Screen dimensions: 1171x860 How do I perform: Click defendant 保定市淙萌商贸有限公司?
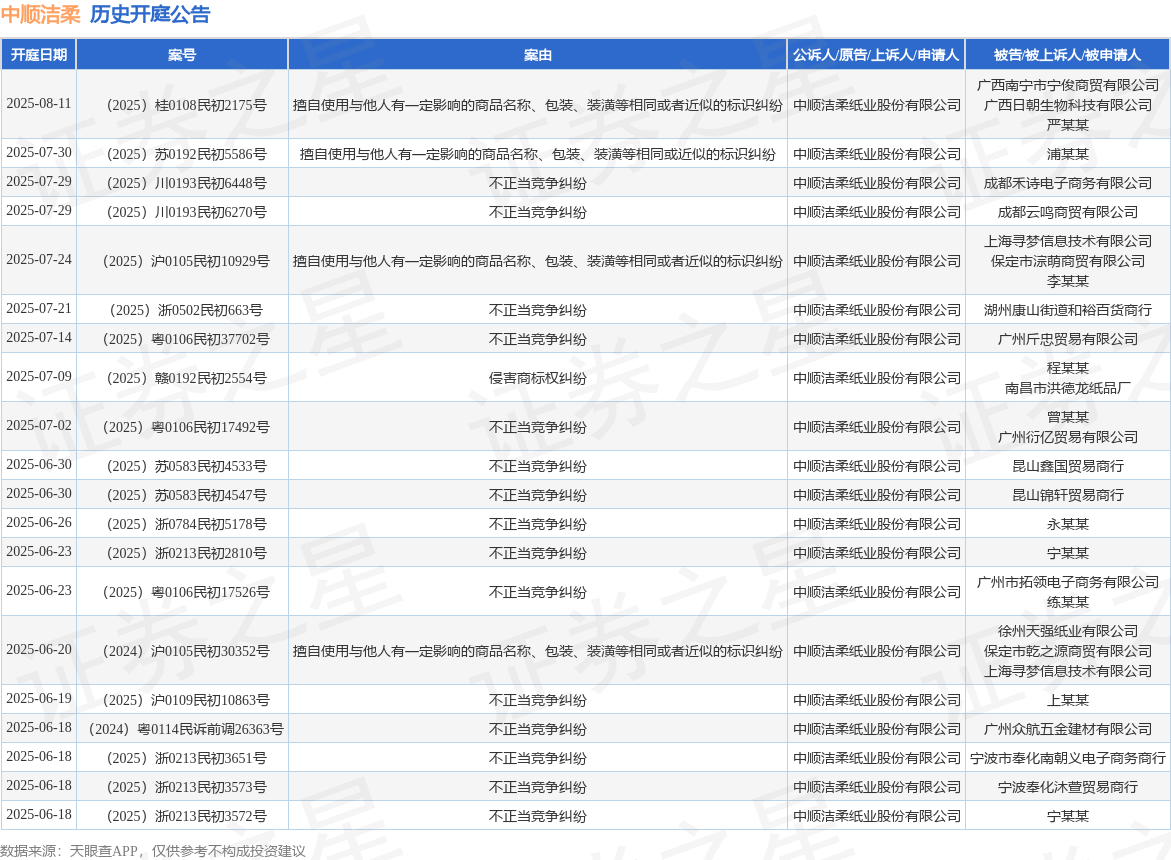[x=1068, y=261]
